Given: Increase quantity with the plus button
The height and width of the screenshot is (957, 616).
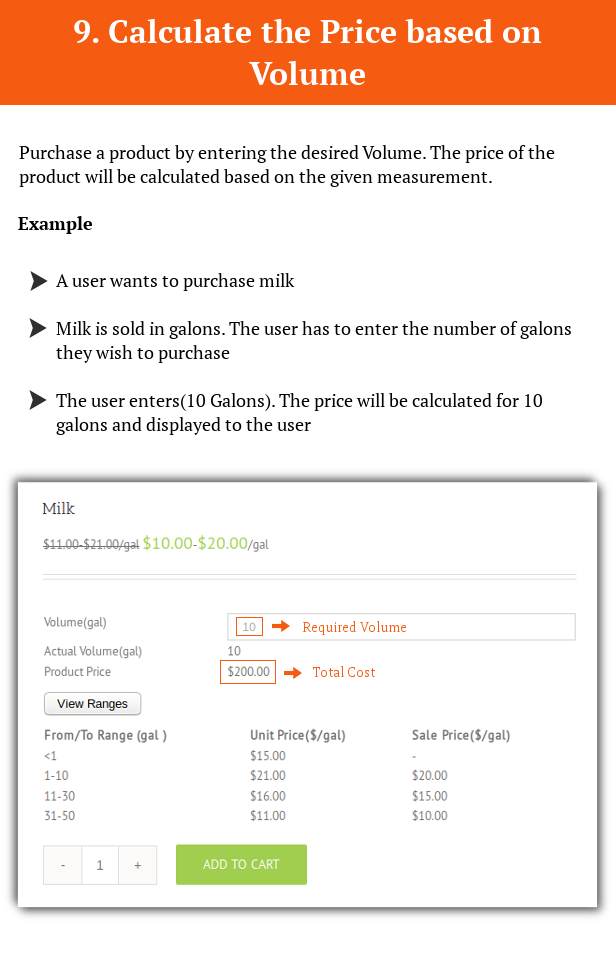Looking at the screenshot, I should point(137,865).
